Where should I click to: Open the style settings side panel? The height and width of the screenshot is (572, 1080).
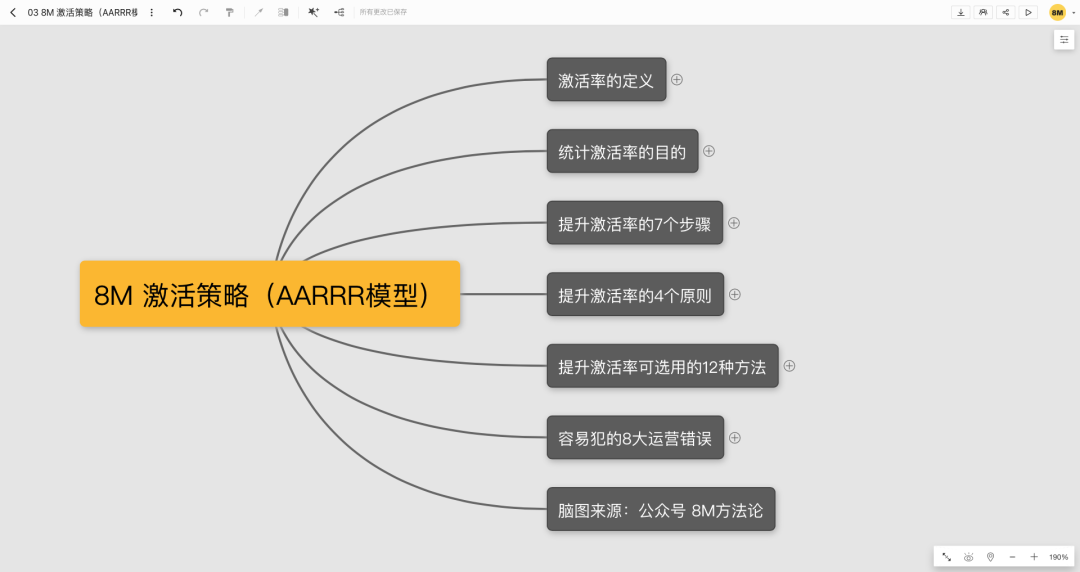(x=1064, y=40)
